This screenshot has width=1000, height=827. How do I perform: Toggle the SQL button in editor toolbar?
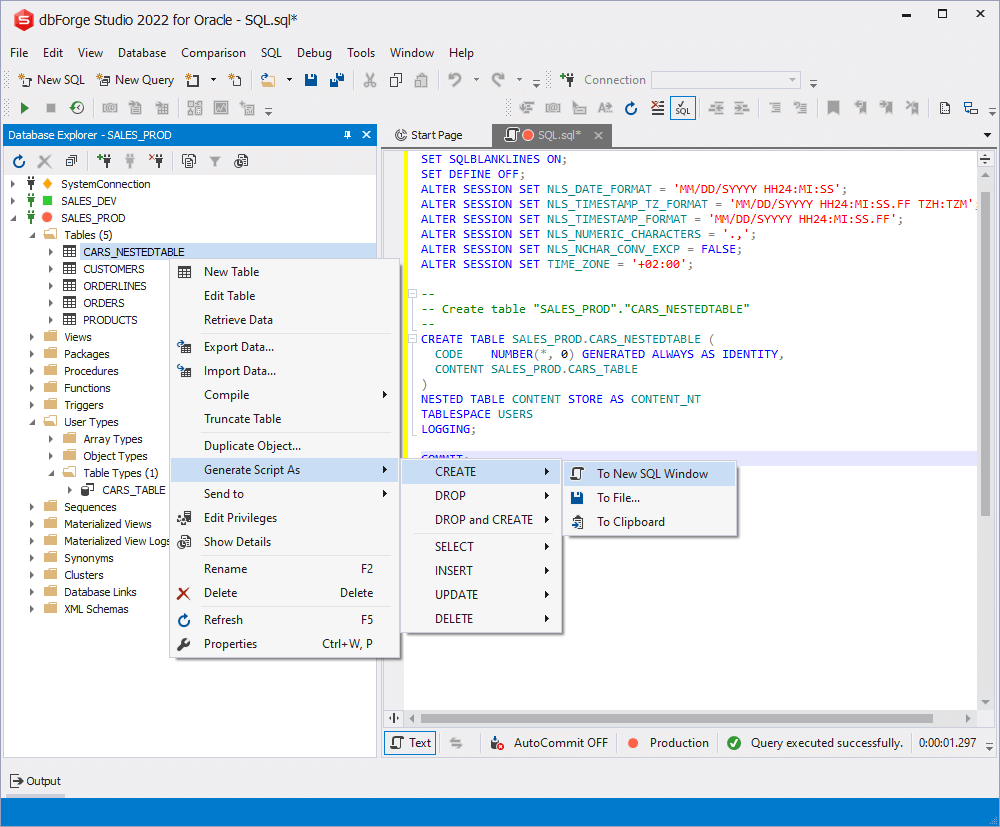682,108
